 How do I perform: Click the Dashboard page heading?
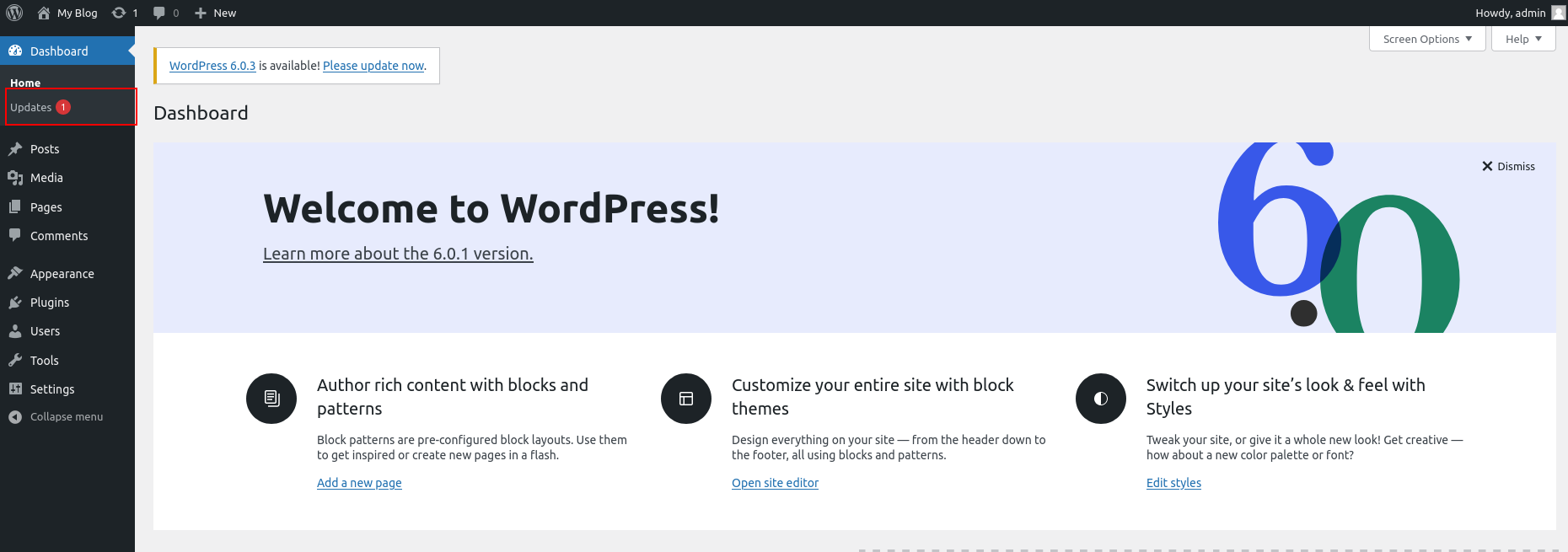(201, 113)
